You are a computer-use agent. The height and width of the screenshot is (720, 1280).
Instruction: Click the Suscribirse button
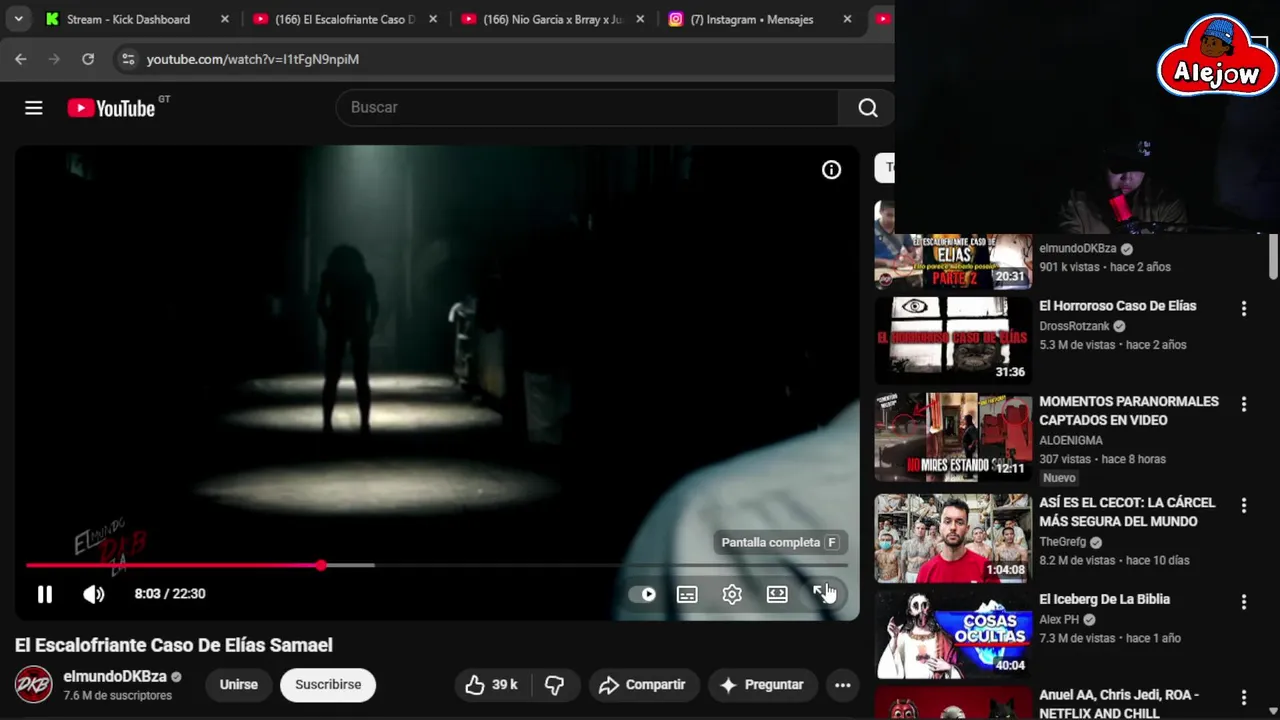pyautogui.click(x=328, y=685)
